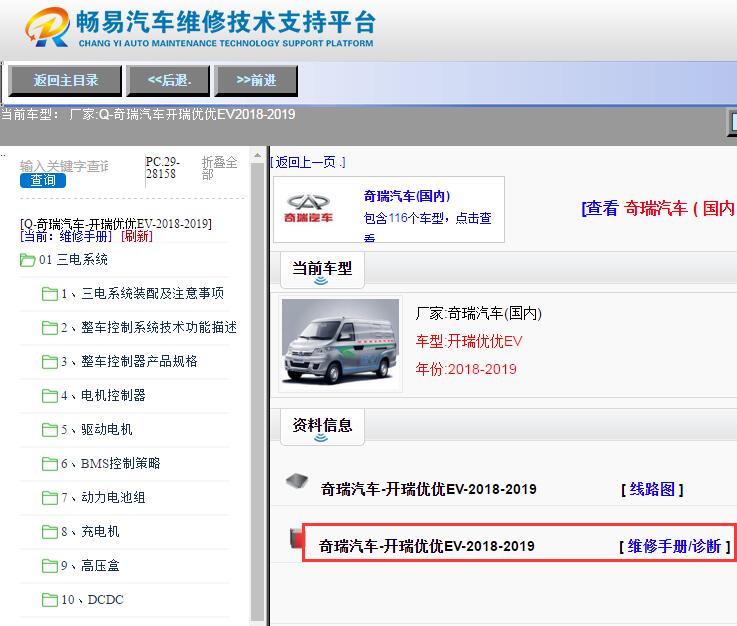This screenshot has width=737, height=626.
Task: Select the 当前车型 tab
Action: [322, 269]
